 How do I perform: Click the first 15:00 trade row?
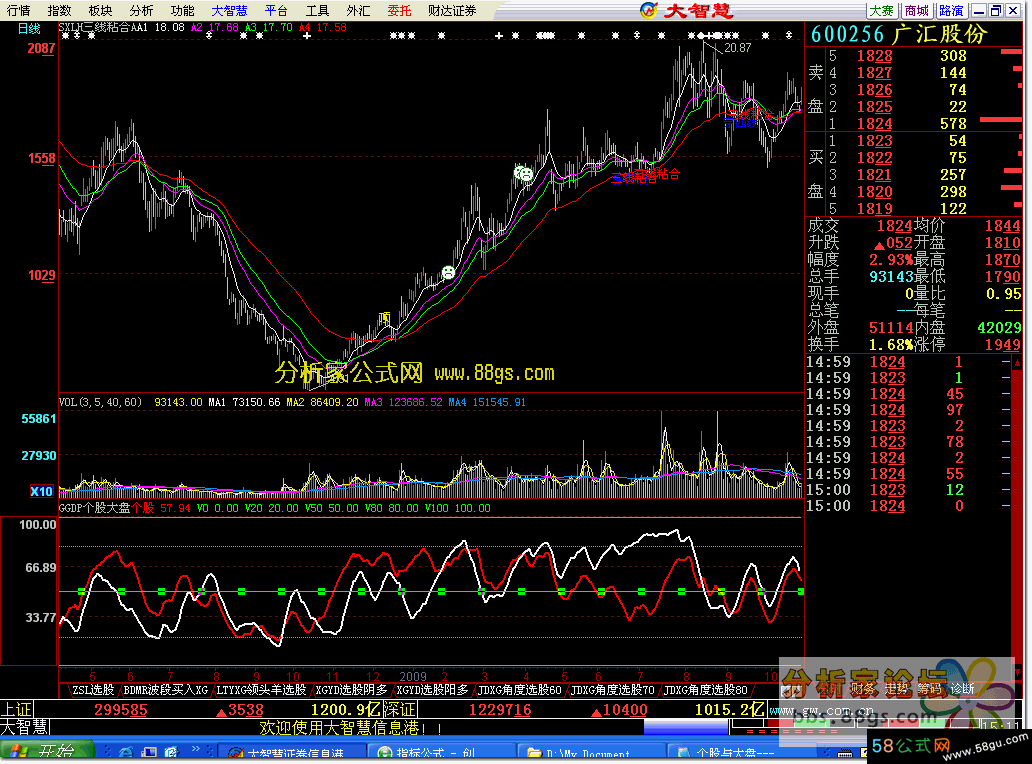(x=908, y=490)
